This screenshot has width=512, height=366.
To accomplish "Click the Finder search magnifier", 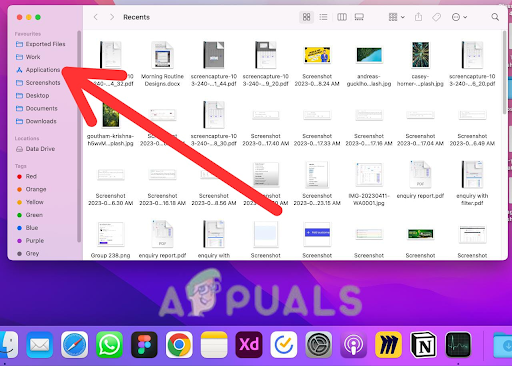I will pos(495,17).
